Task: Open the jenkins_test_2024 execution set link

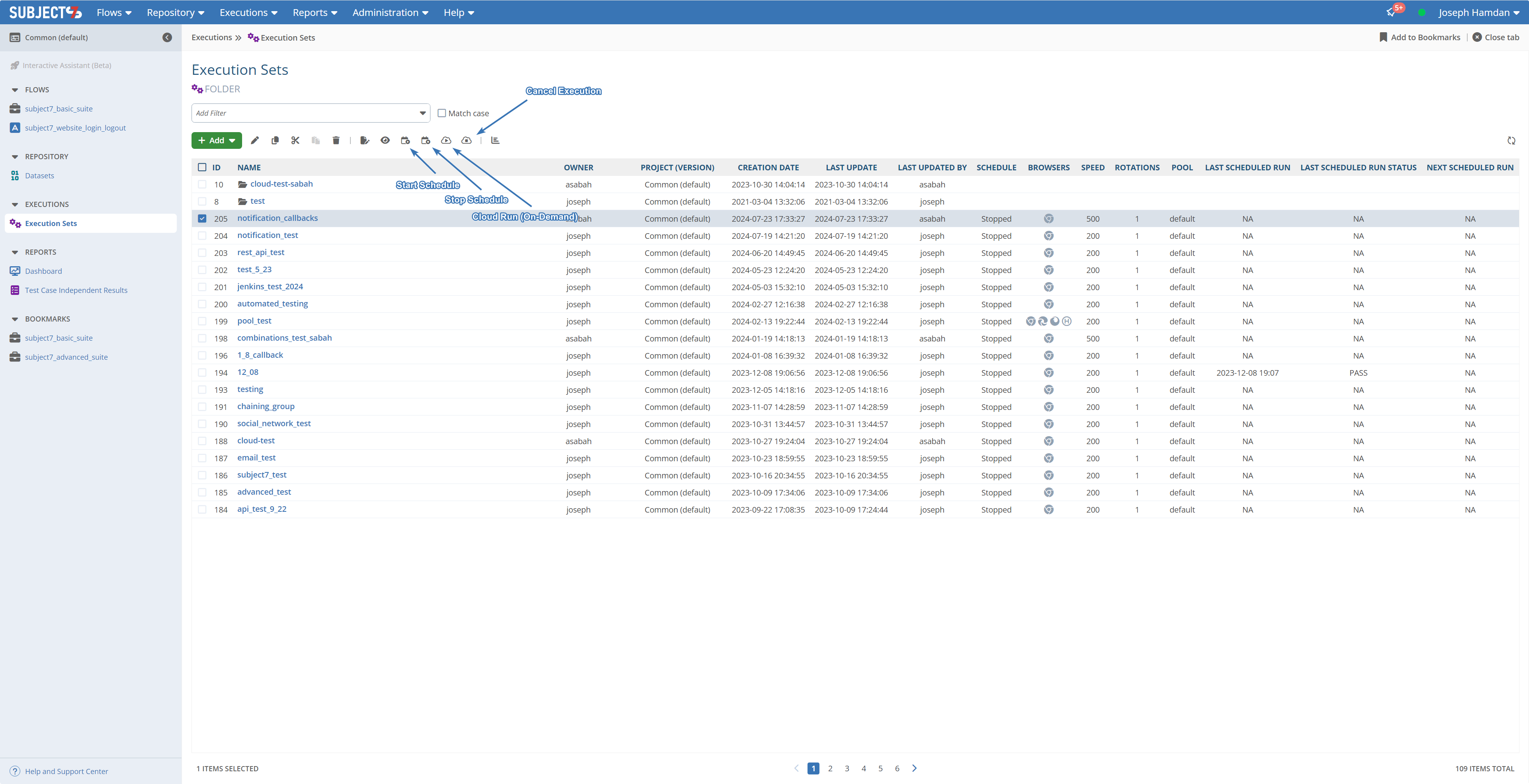Action: pyautogui.click(x=270, y=287)
